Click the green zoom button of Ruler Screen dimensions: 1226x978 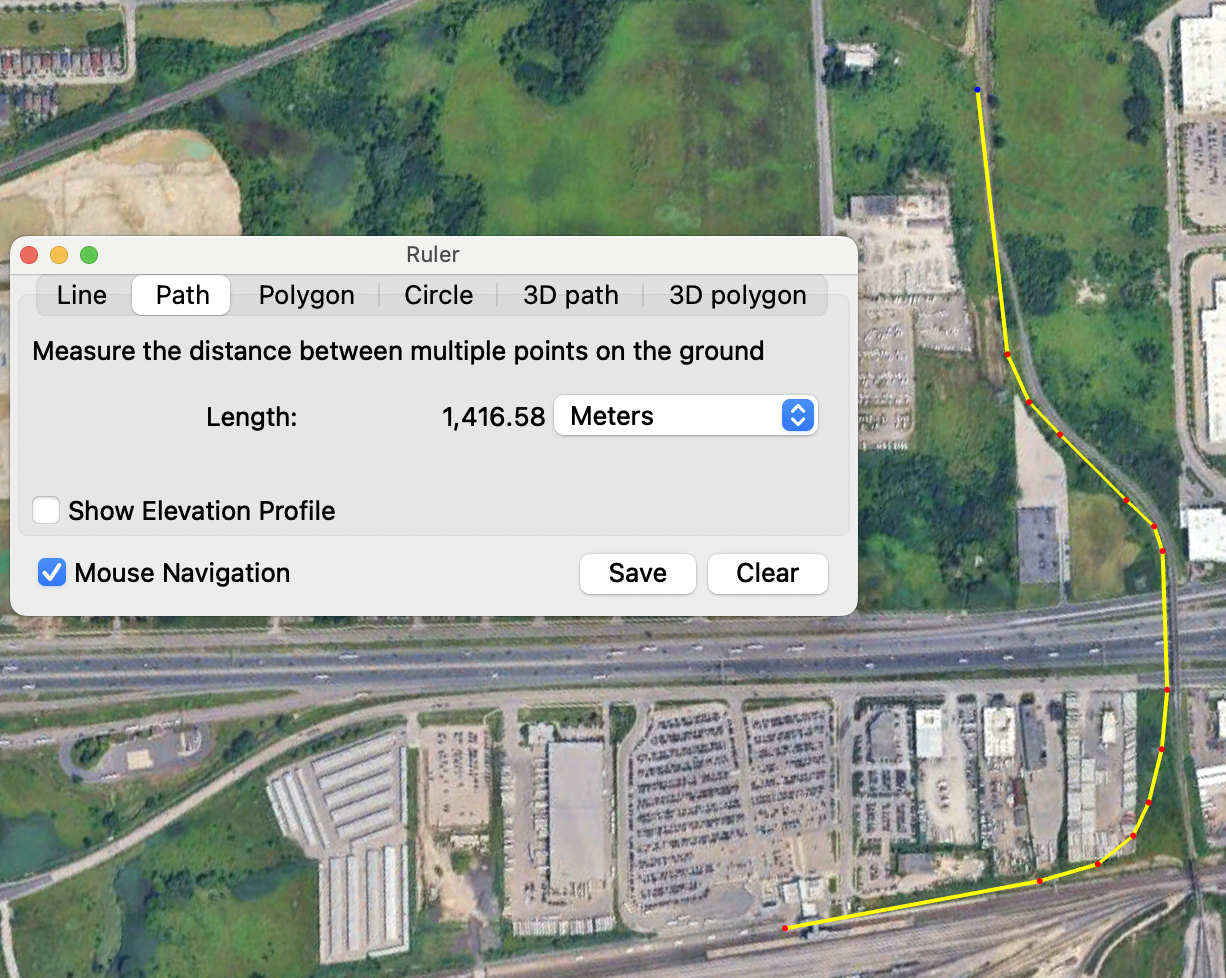click(x=89, y=255)
